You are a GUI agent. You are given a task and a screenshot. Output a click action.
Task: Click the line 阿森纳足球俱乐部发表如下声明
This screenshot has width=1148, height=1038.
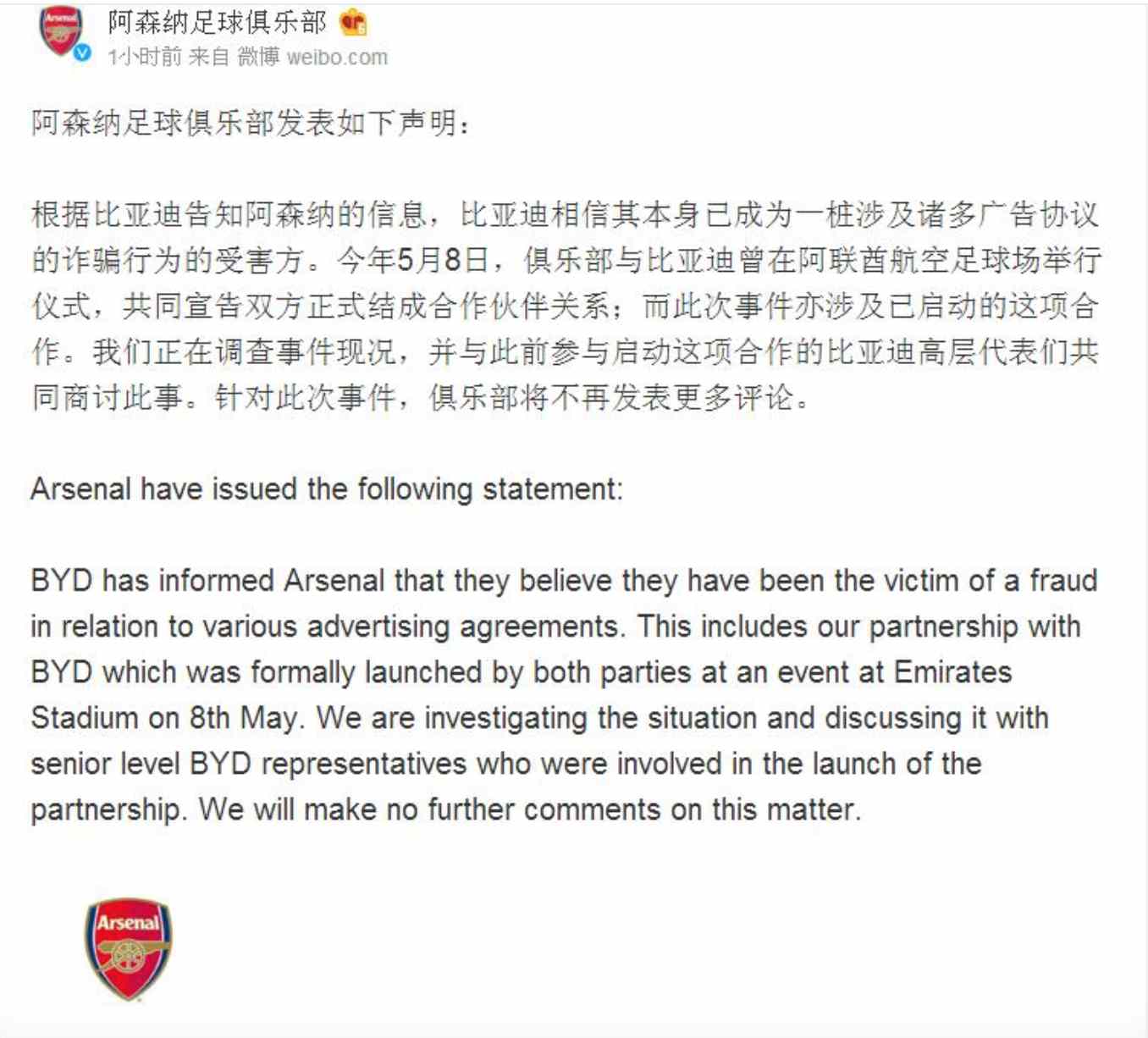(250, 124)
